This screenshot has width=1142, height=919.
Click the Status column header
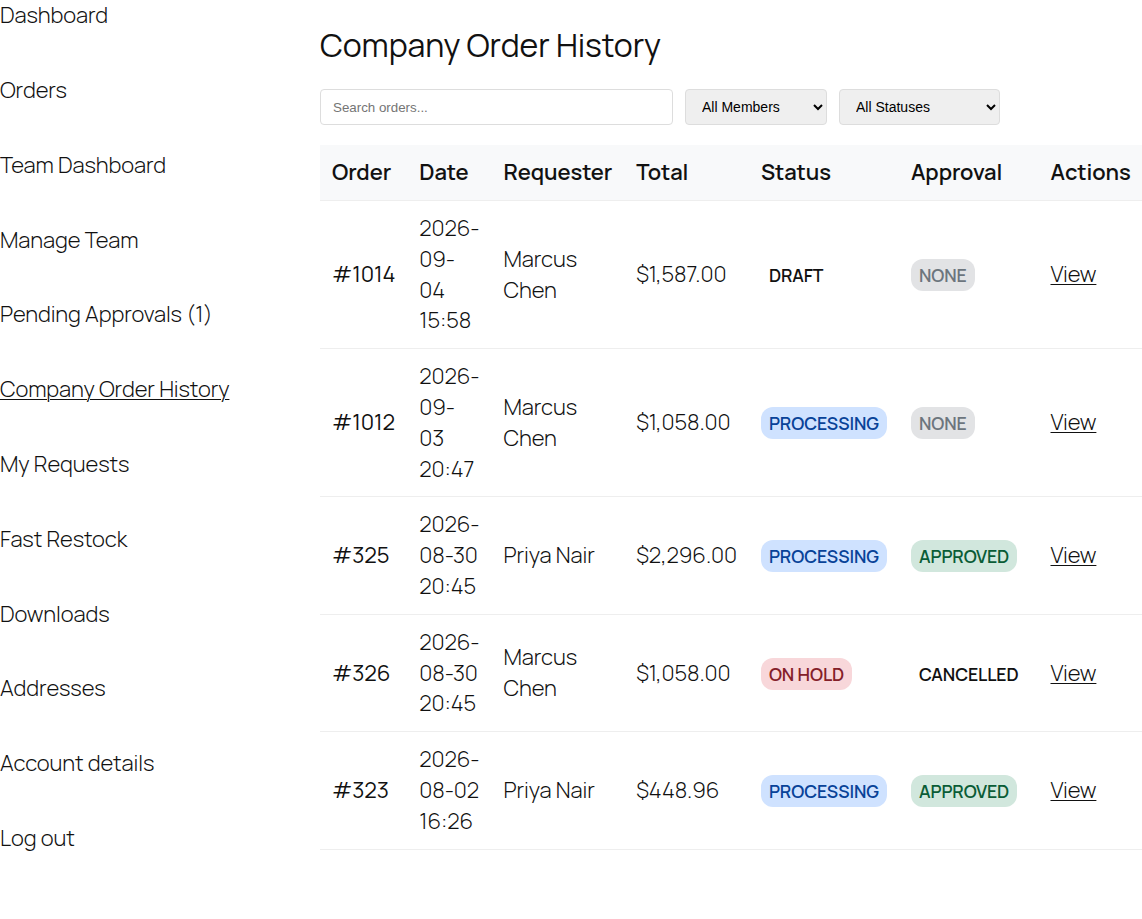(x=795, y=173)
